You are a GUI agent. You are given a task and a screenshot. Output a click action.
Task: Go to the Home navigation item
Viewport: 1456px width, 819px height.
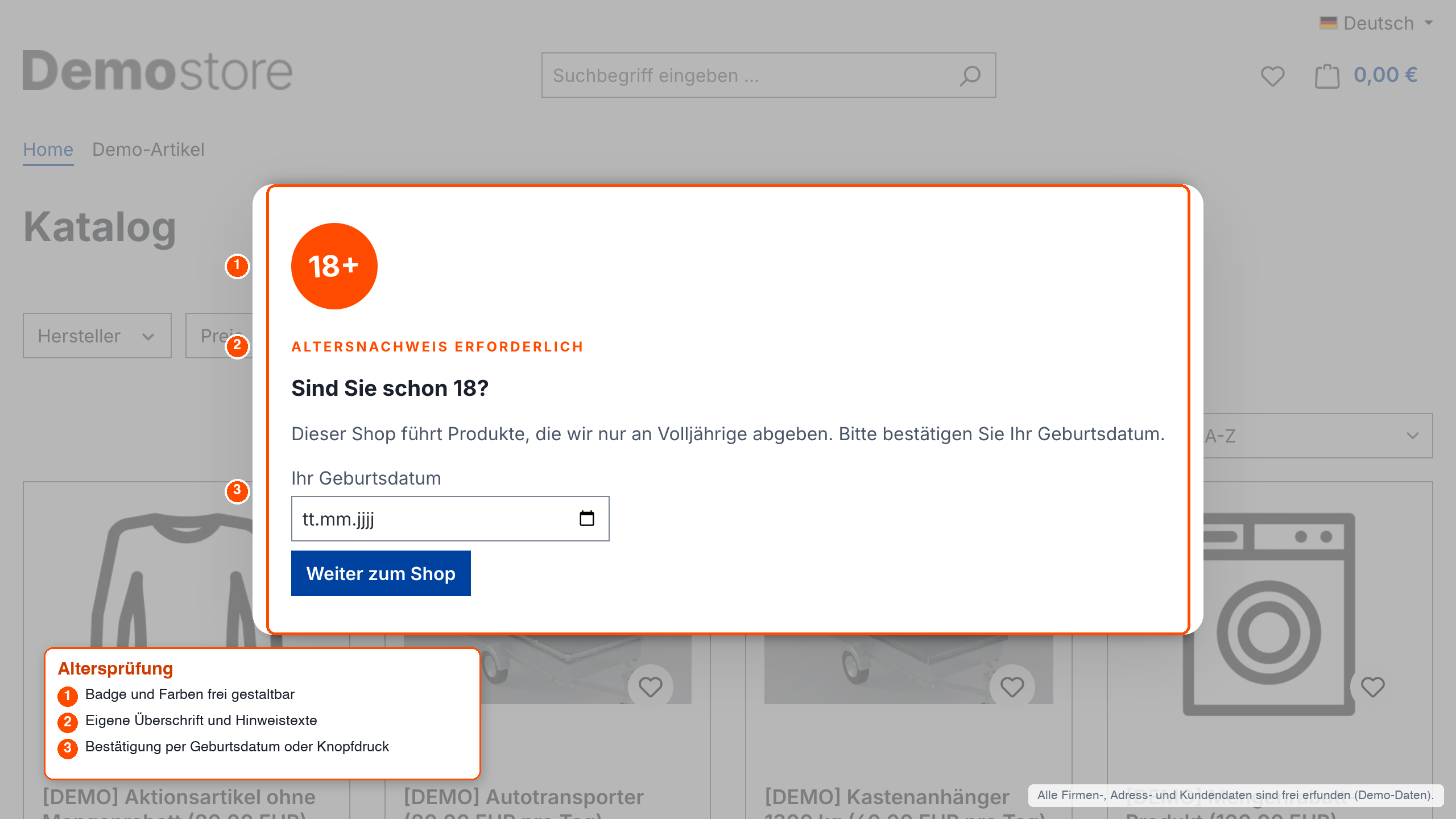48,150
